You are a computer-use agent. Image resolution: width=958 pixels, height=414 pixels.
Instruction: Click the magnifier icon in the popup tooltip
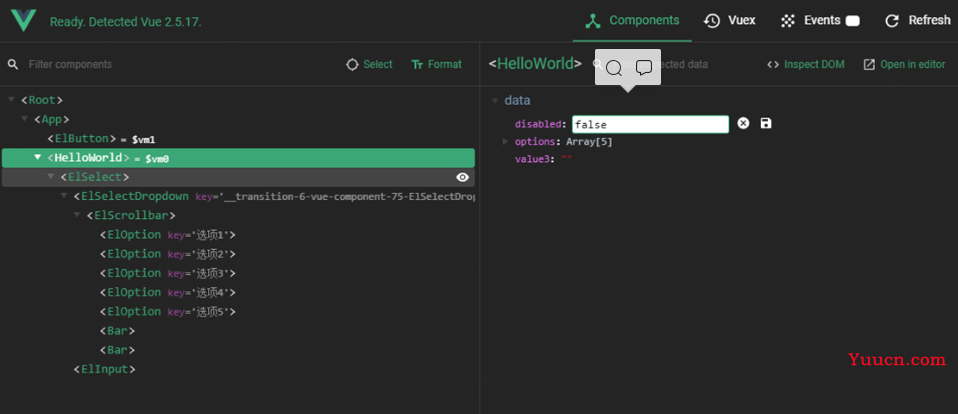pos(614,68)
